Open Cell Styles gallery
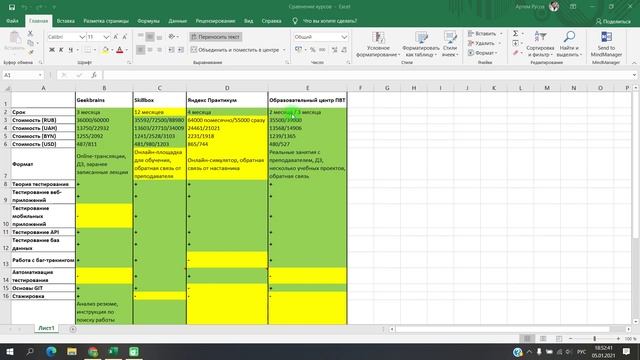 pyautogui.click(x=450, y=44)
